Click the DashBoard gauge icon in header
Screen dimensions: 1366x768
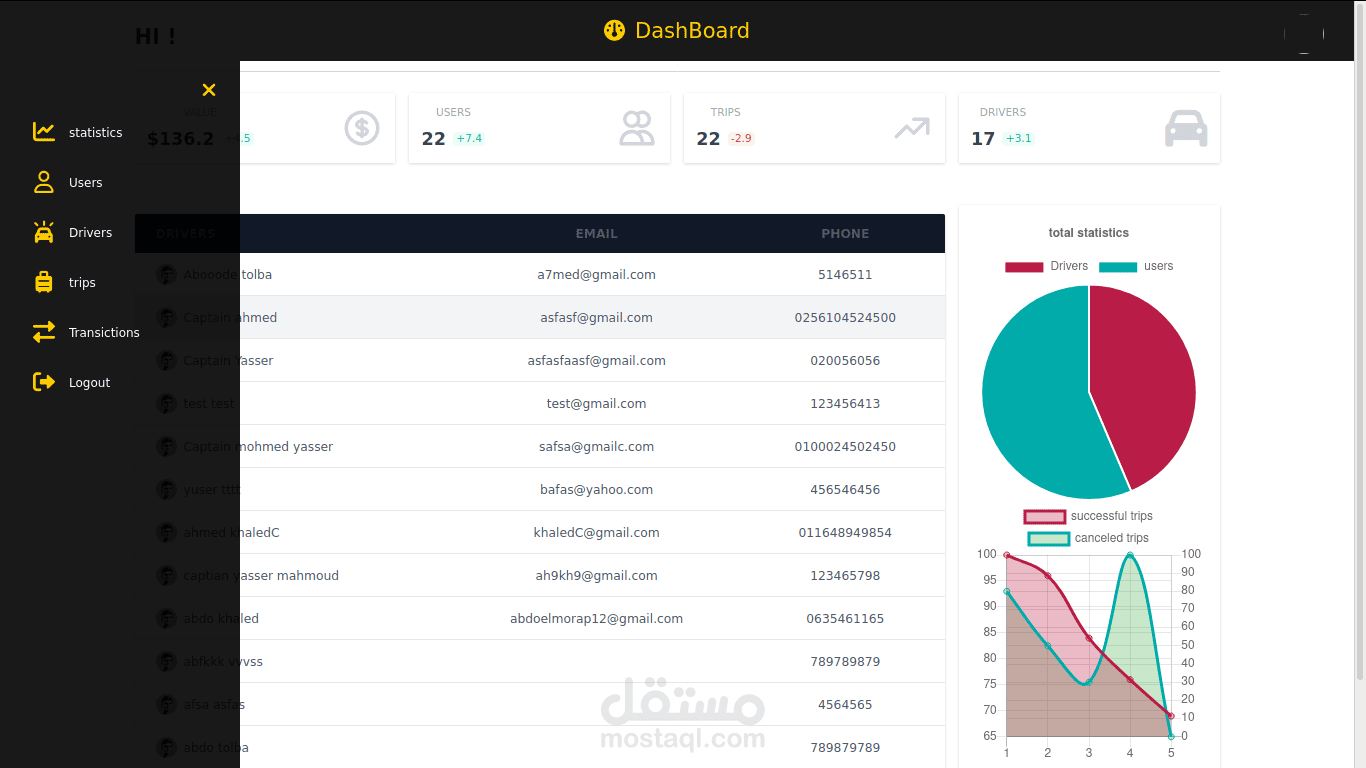[615, 31]
